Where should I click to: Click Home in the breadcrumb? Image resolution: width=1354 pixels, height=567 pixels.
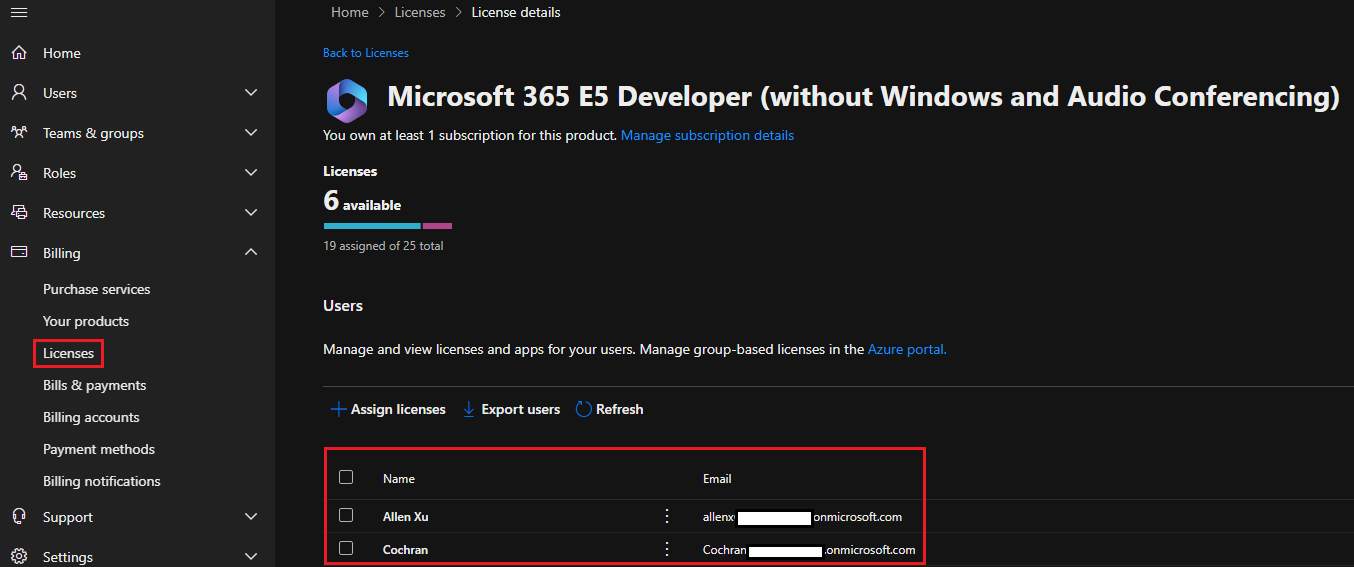[x=350, y=13]
